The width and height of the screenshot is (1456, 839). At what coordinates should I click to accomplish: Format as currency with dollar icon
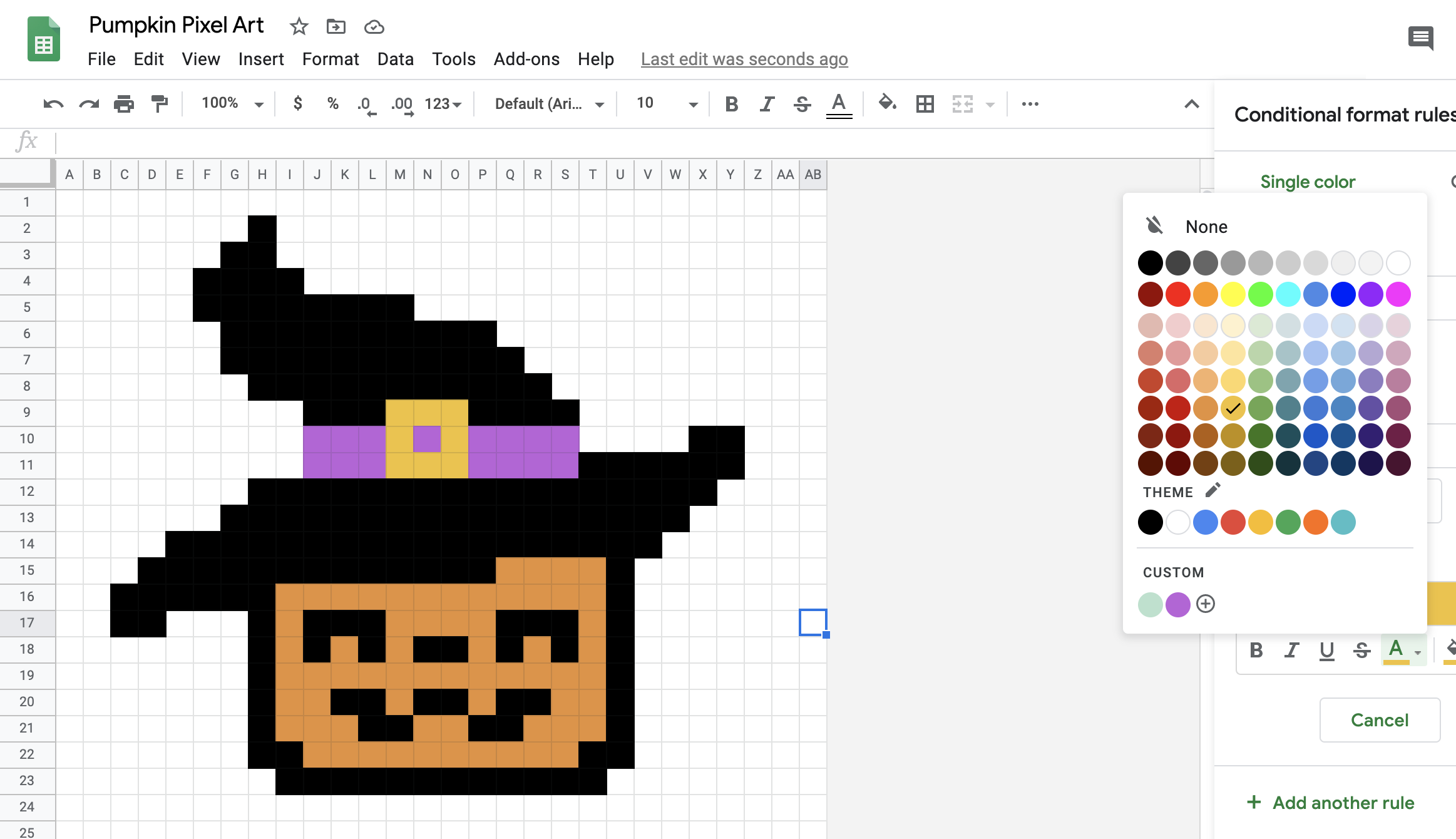point(298,103)
